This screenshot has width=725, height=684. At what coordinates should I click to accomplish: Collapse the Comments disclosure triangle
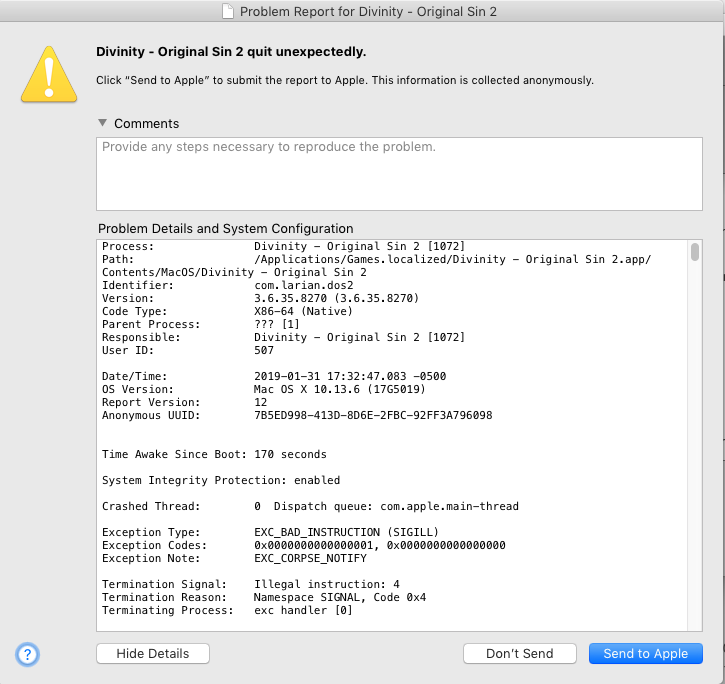click(103, 123)
